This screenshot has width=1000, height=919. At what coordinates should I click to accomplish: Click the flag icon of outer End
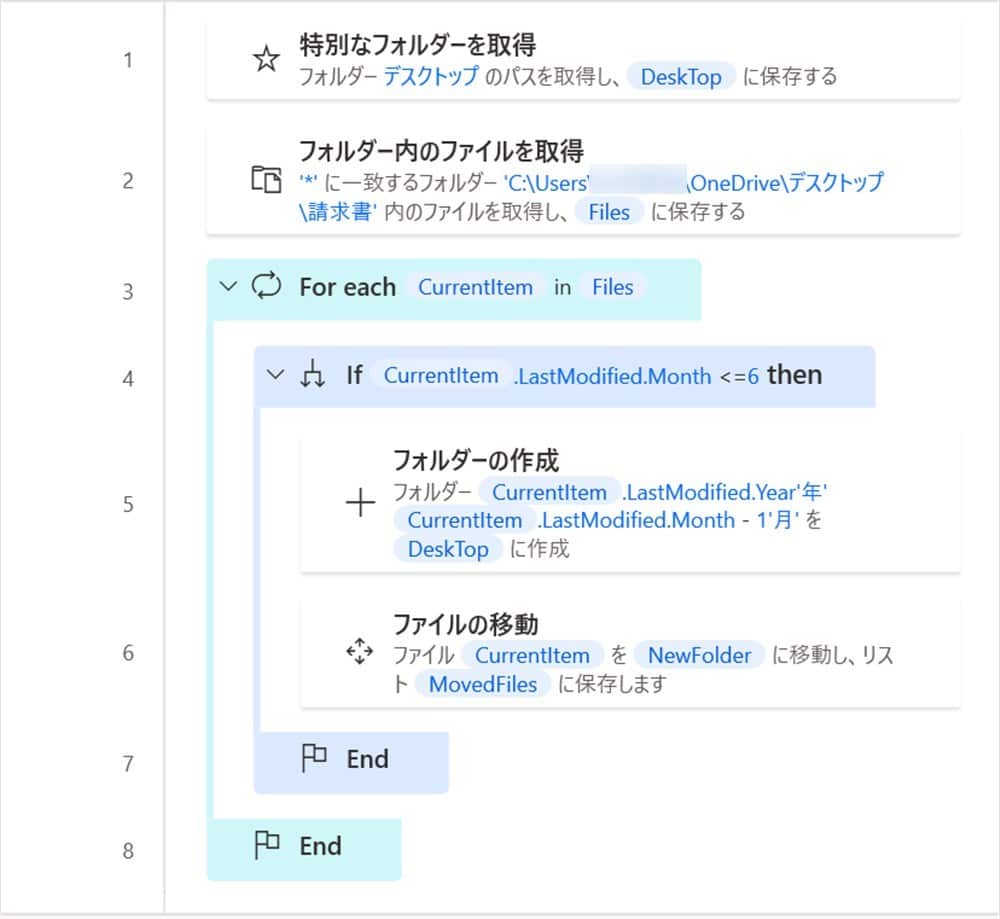coord(267,846)
